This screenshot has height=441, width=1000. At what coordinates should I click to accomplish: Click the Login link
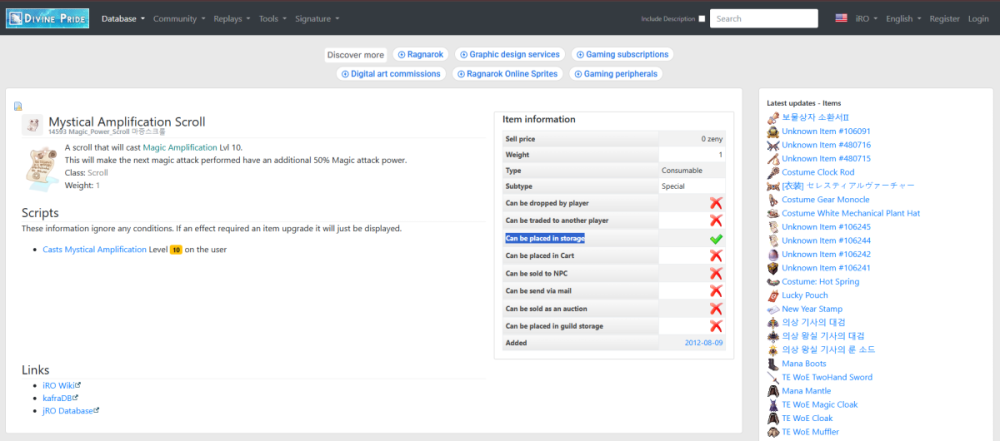(x=978, y=18)
